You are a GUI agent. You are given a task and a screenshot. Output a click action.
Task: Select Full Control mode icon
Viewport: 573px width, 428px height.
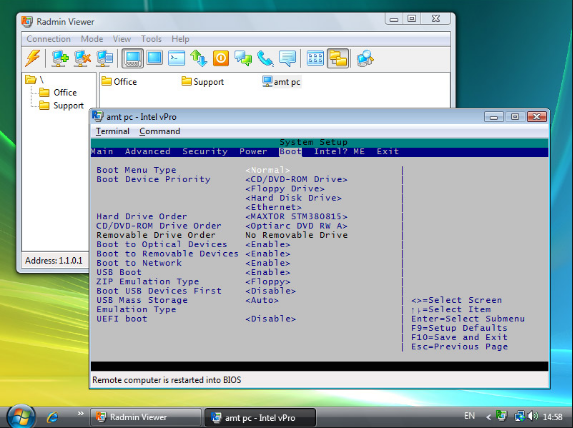(132, 58)
